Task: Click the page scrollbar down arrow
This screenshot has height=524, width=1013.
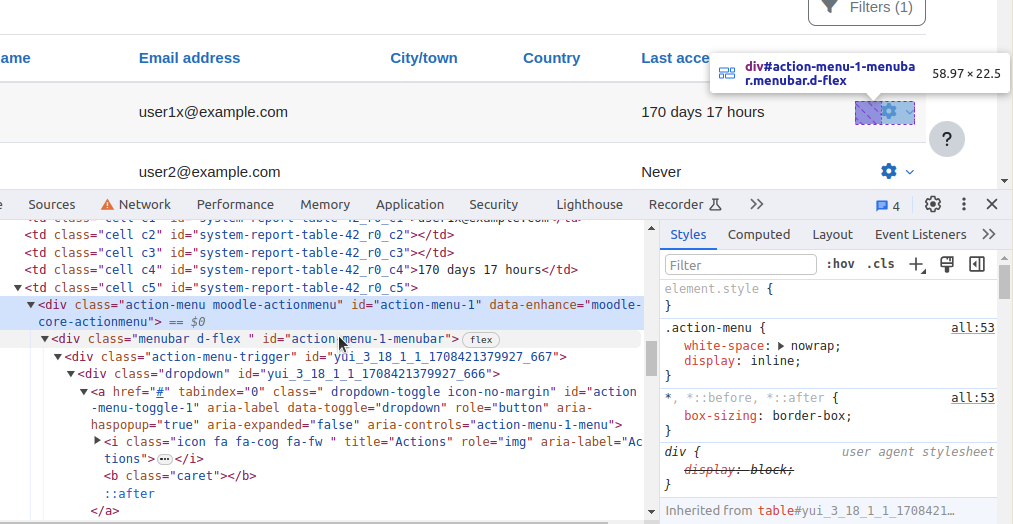Action: (x=1004, y=182)
